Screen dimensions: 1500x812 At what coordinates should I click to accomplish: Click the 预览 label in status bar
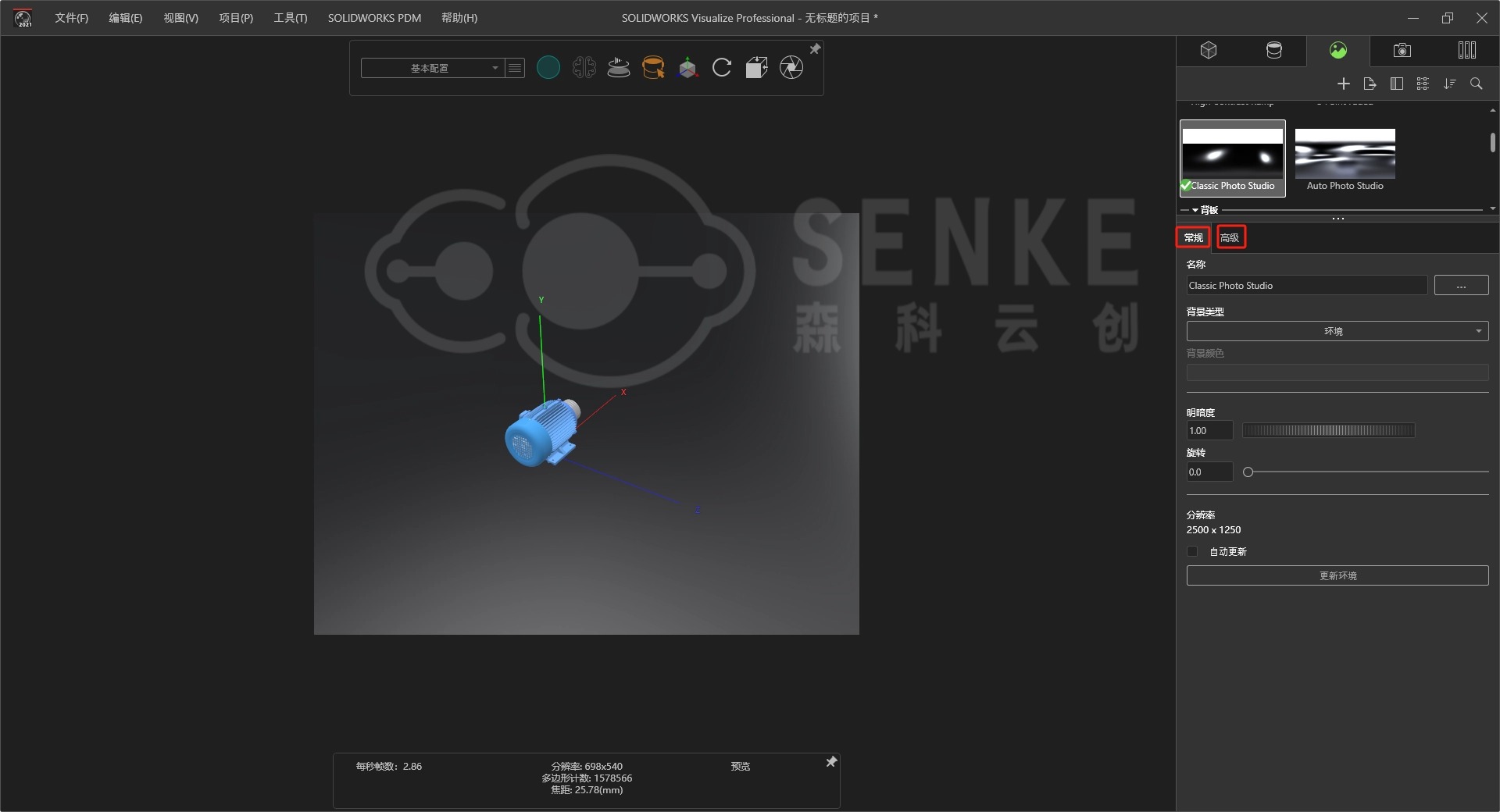740,767
